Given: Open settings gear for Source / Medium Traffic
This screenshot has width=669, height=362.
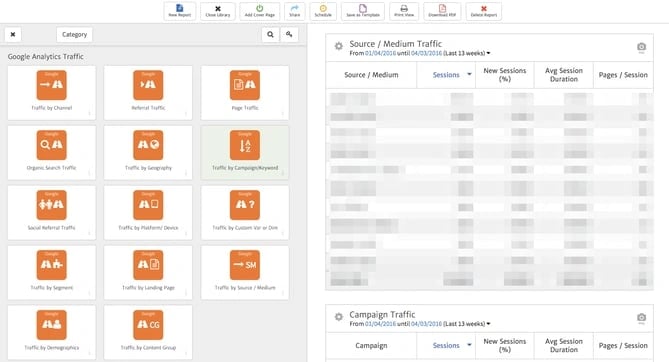Looking at the screenshot, I should [339, 46].
